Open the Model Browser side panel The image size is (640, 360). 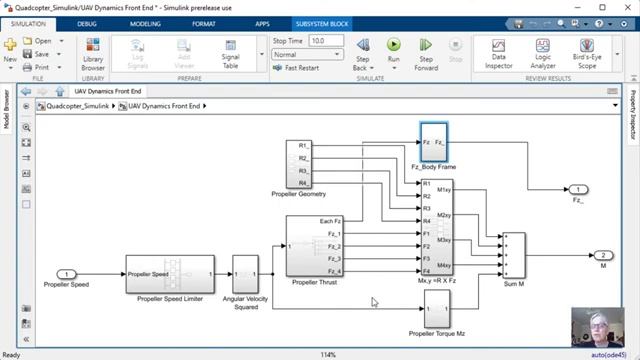6,109
